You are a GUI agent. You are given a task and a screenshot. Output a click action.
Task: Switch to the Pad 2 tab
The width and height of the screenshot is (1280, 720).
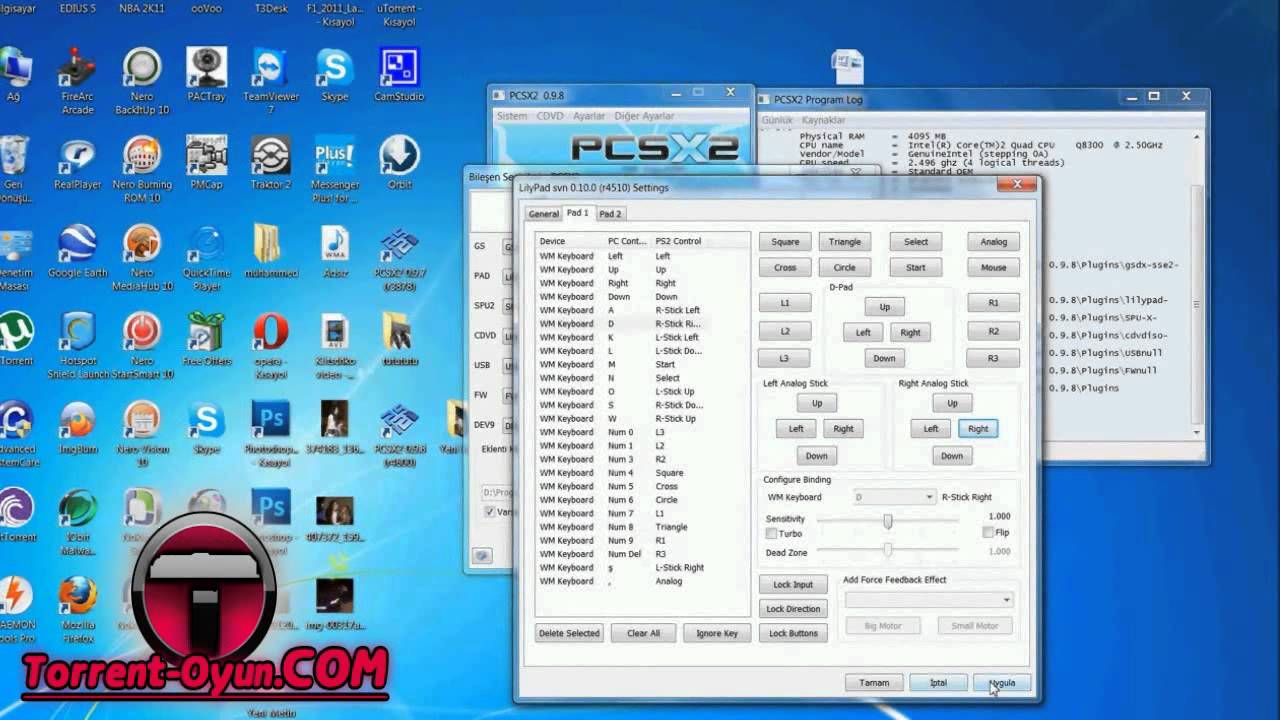pos(610,214)
